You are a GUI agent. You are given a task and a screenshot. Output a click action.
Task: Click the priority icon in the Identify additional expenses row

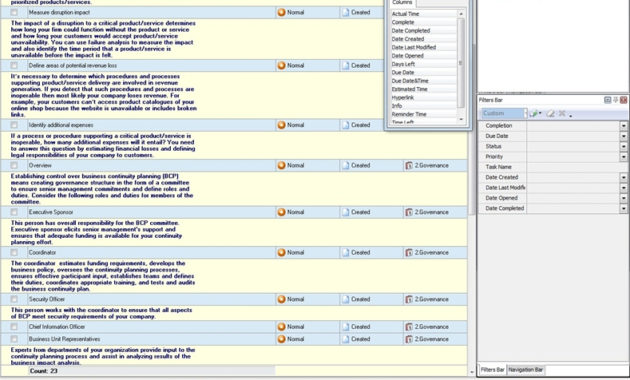coord(282,125)
